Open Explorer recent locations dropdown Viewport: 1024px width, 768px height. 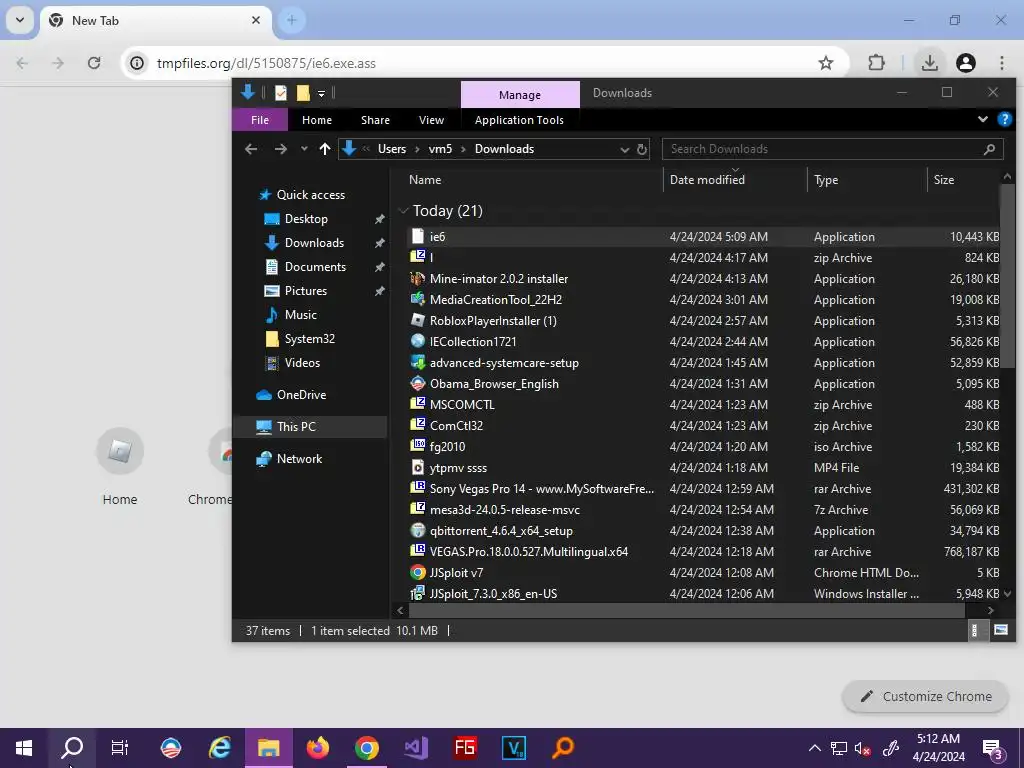tap(304, 149)
